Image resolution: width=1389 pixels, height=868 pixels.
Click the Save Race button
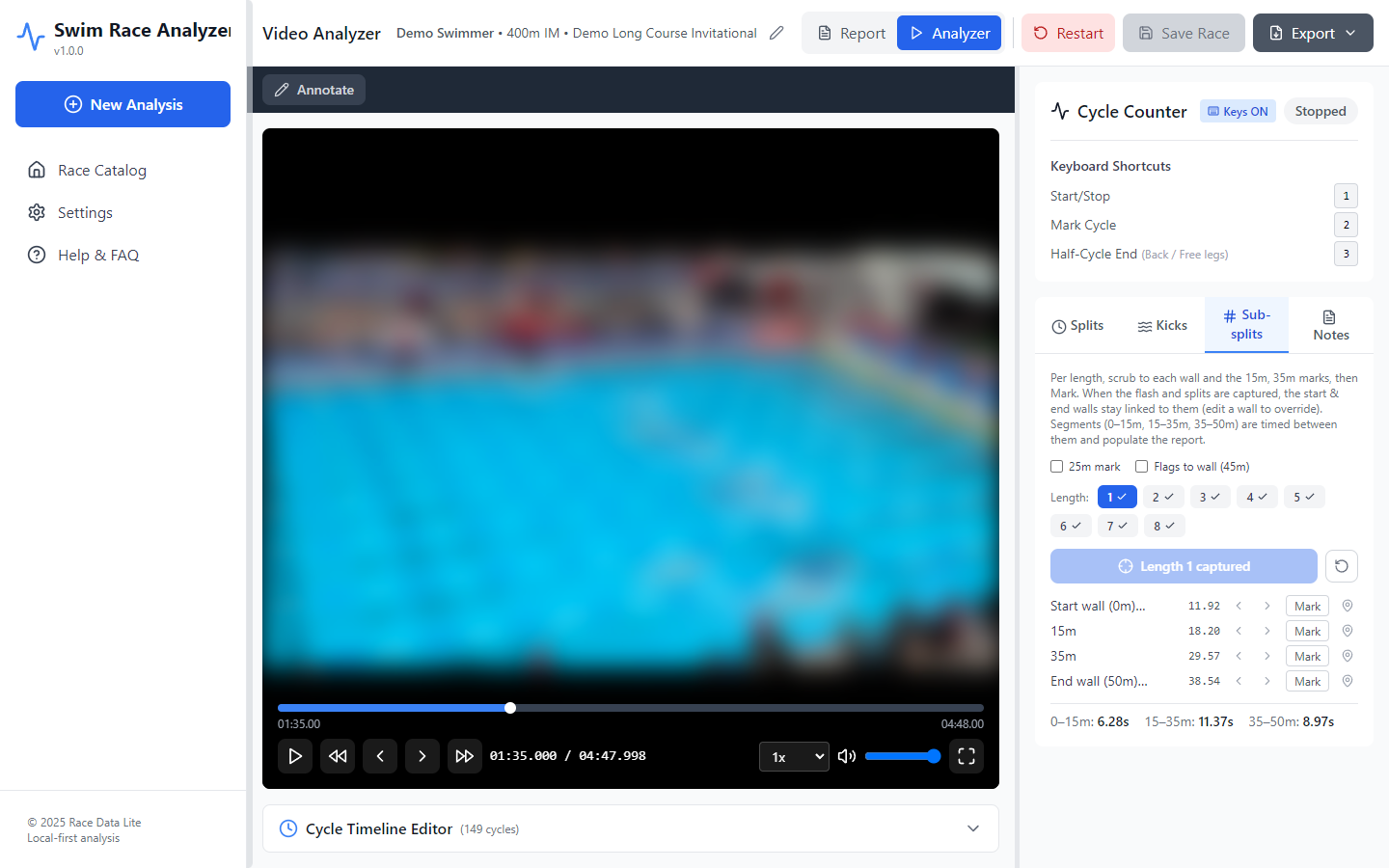1184,33
